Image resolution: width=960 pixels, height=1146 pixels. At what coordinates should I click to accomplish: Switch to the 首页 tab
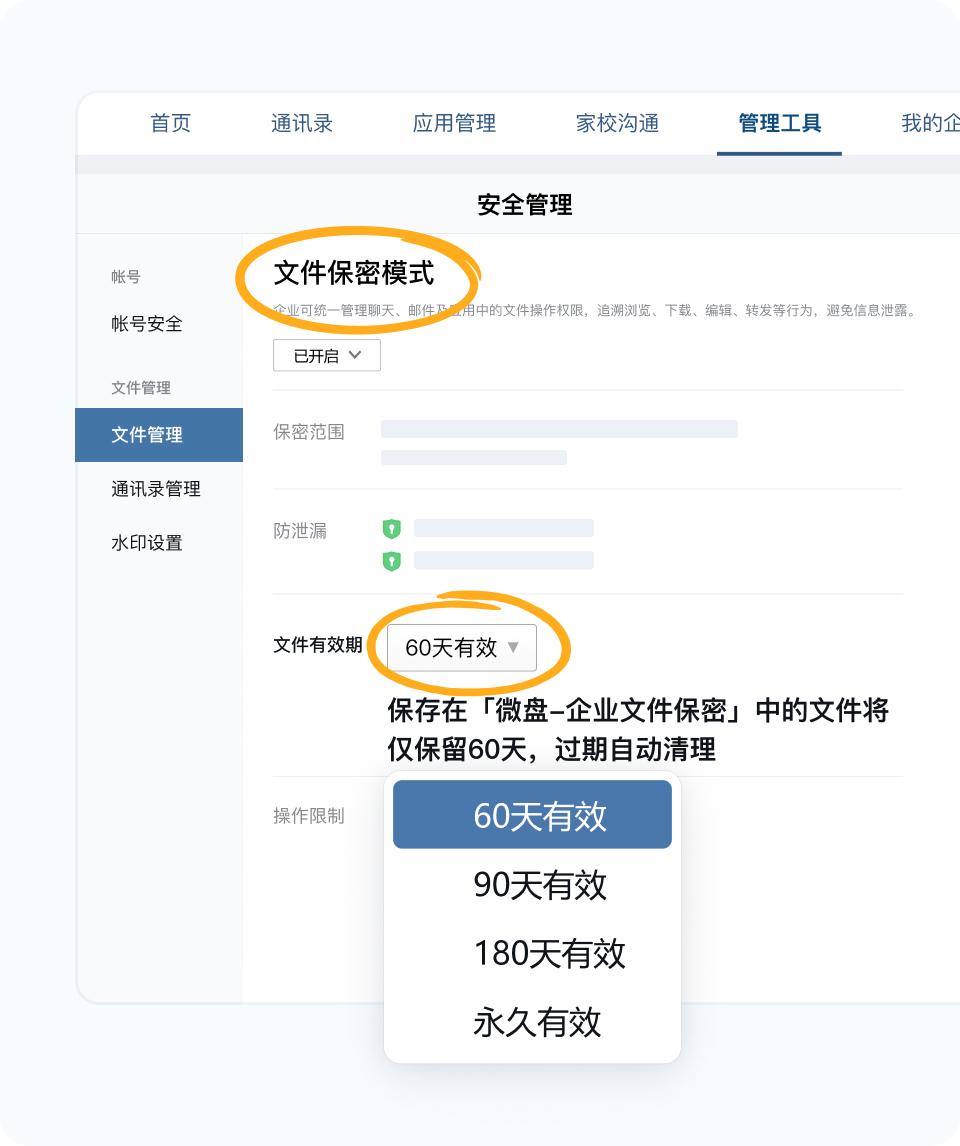(x=170, y=124)
